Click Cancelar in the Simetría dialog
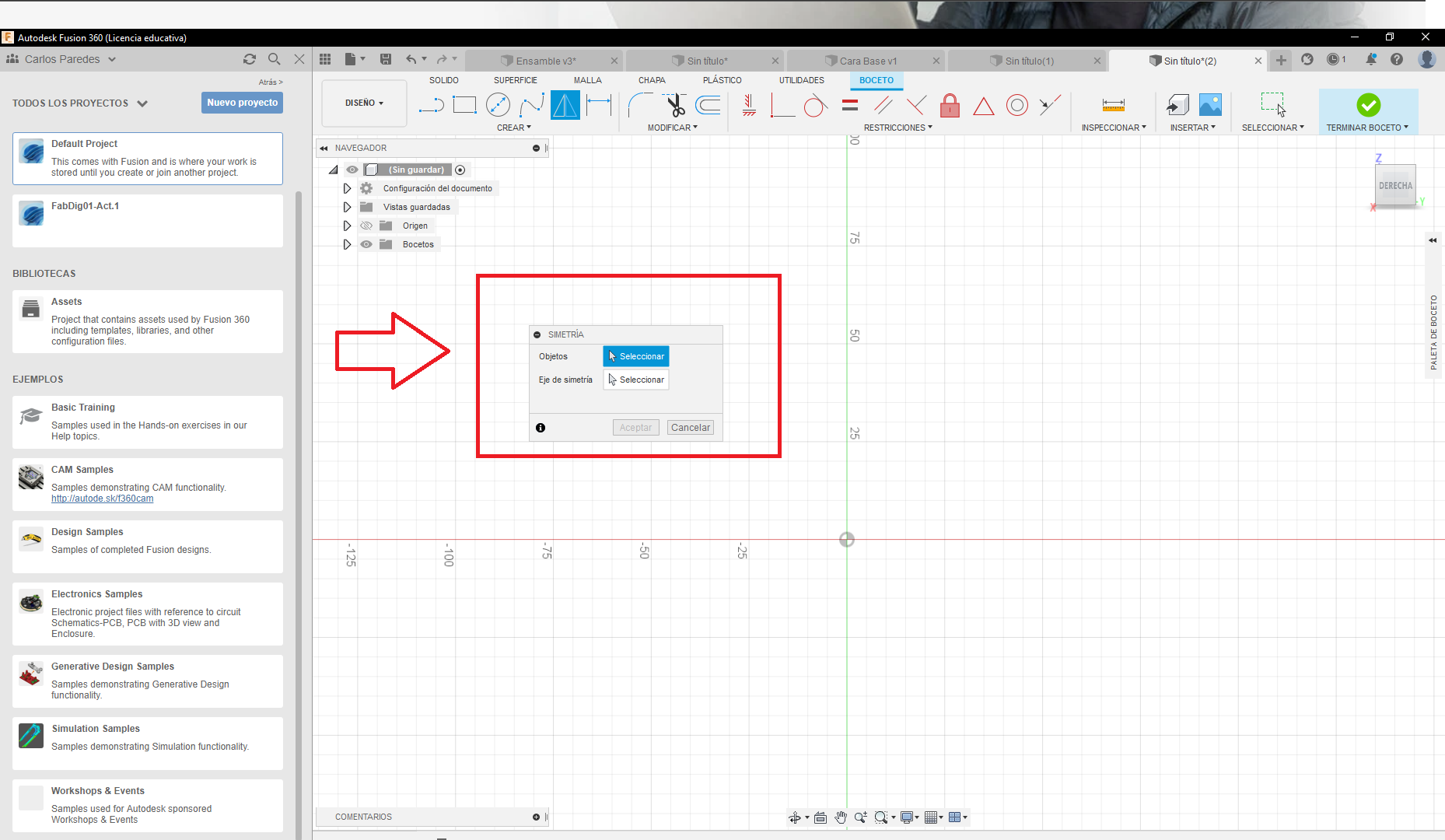Screen dimensions: 1445x840 [x=691, y=428]
